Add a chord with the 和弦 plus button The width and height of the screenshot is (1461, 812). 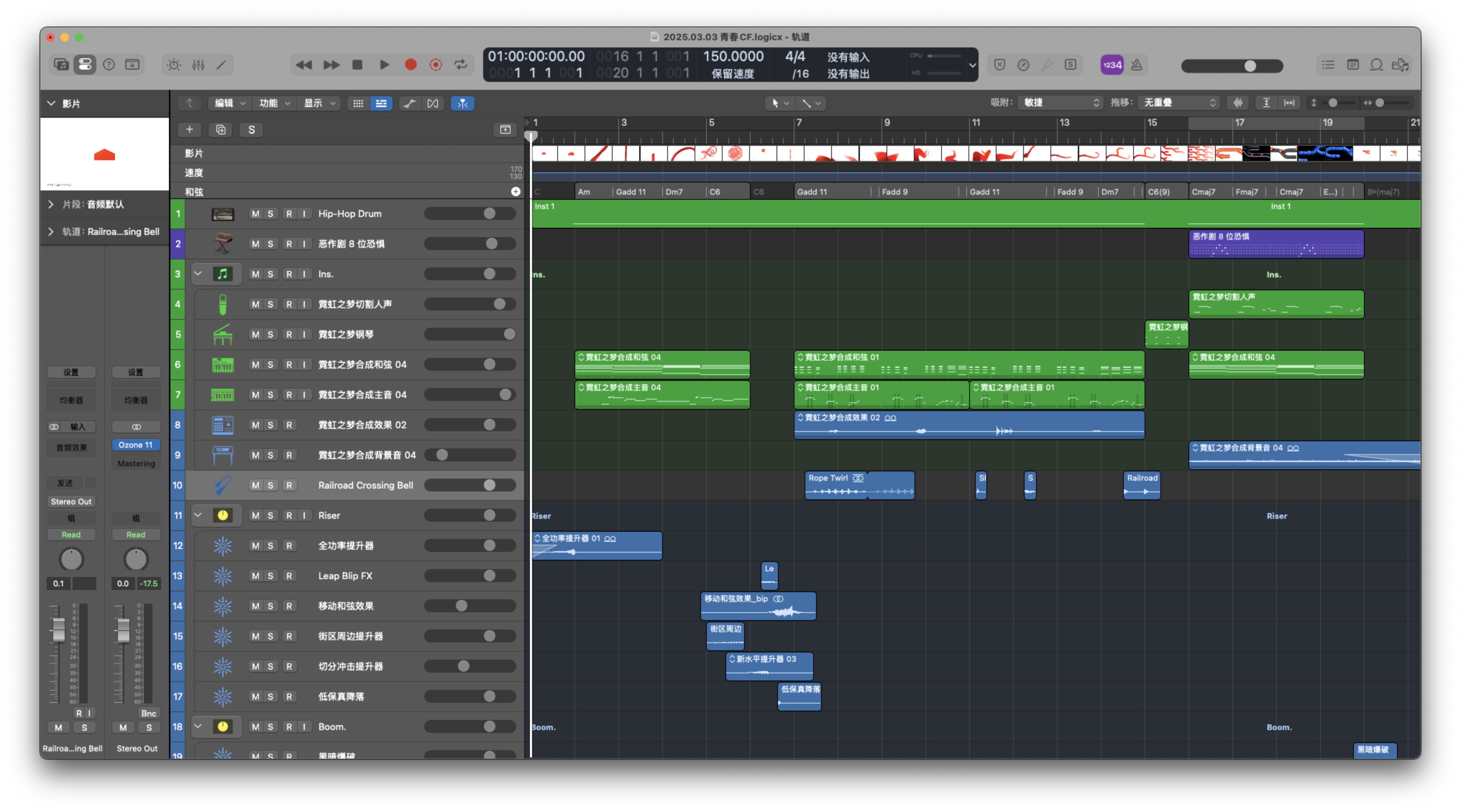click(516, 192)
